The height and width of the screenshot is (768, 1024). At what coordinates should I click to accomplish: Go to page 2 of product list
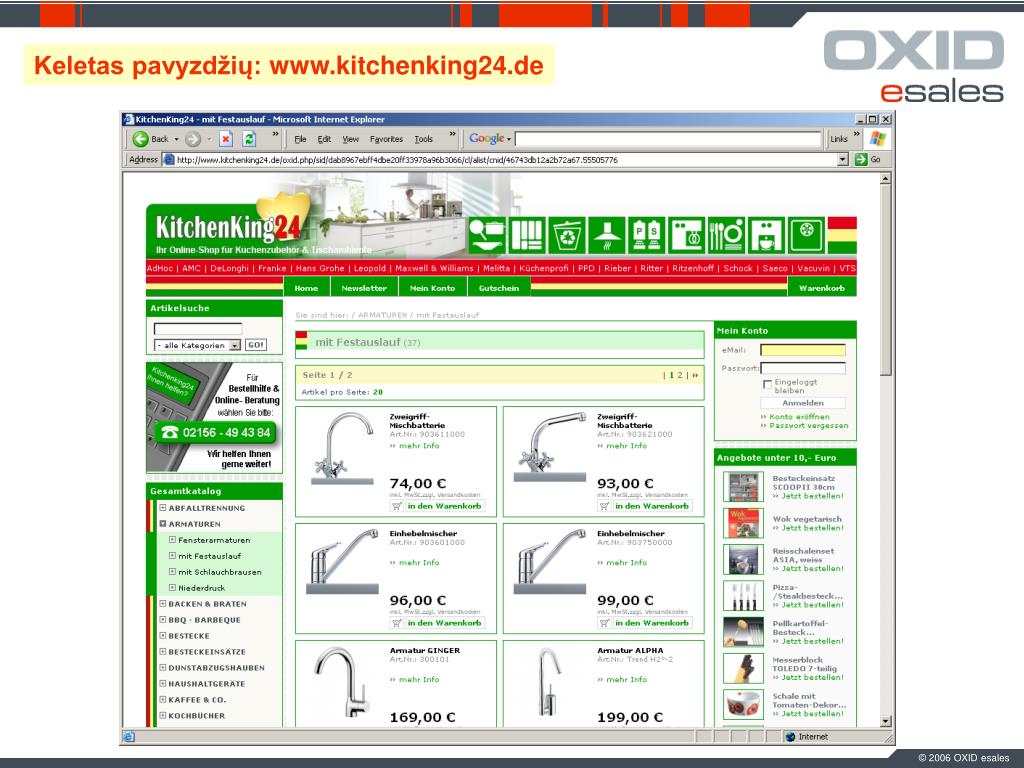[680, 376]
